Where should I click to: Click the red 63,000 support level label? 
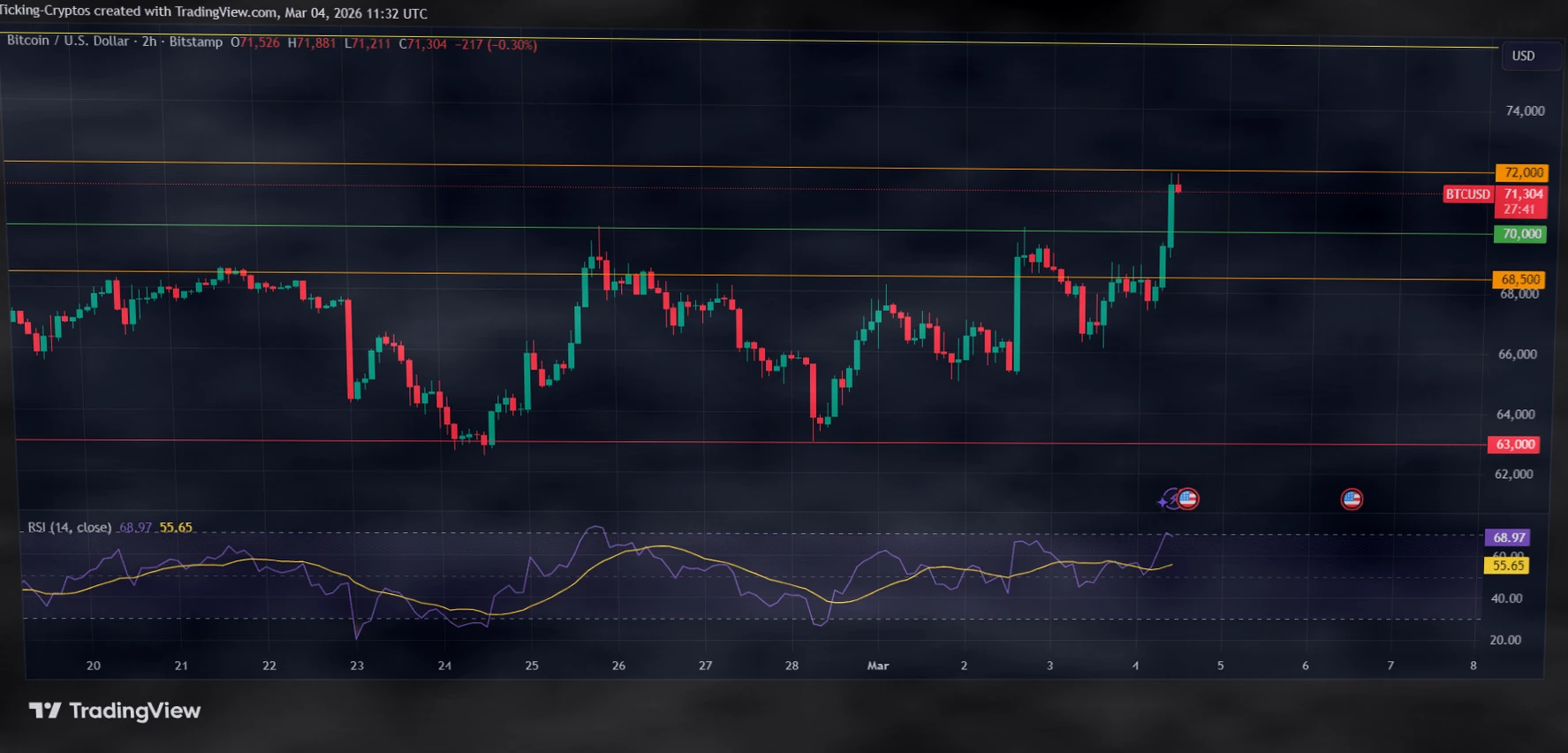(1514, 445)
